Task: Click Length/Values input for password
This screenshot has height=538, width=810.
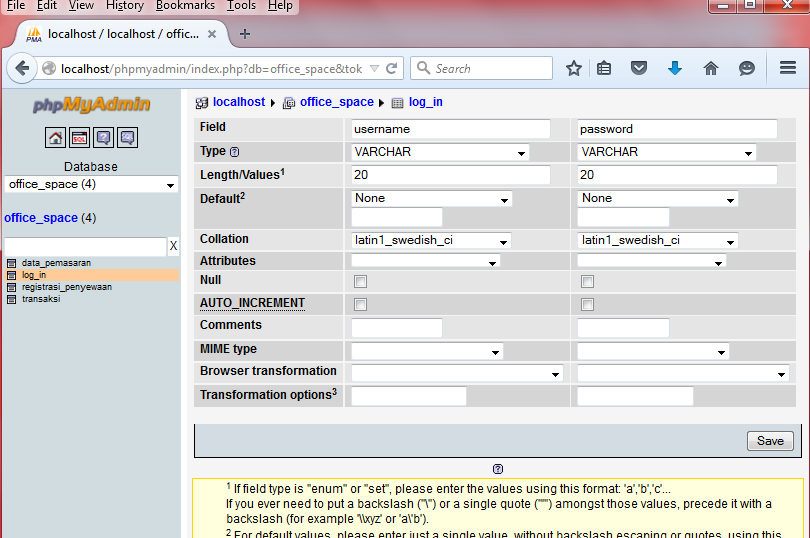Action: 677,175
